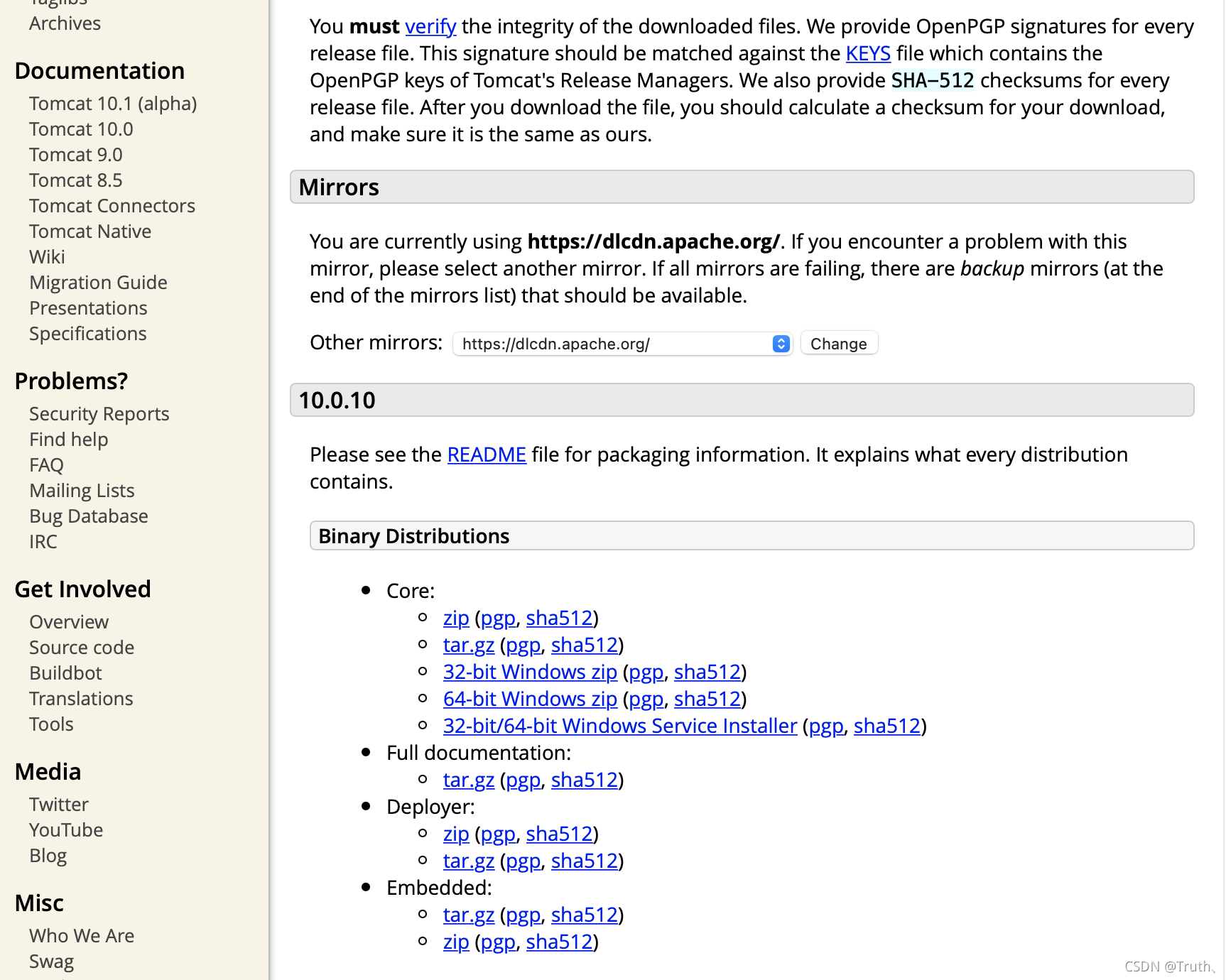Open Tomcat 9.0 documentation
Viewport: 1226px width, 980px height.
pos(76,155)
